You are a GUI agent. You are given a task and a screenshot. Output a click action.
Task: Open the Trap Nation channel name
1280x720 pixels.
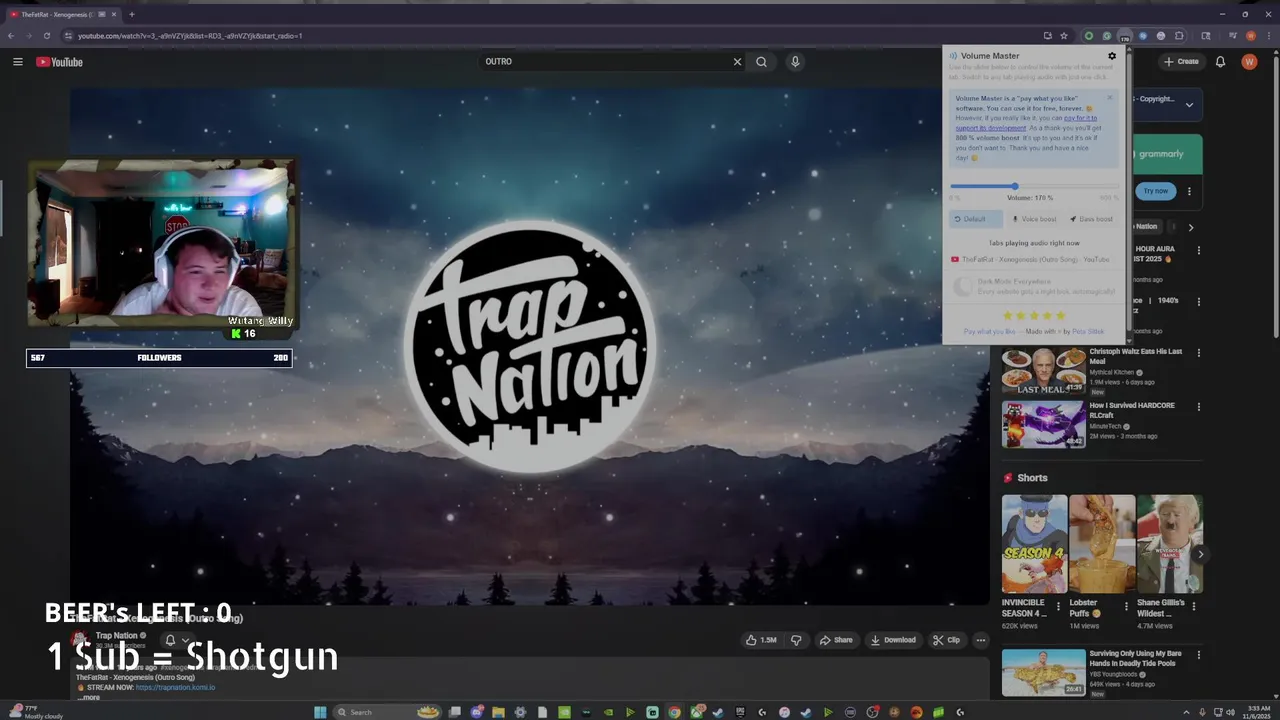(x=117, y=635)
